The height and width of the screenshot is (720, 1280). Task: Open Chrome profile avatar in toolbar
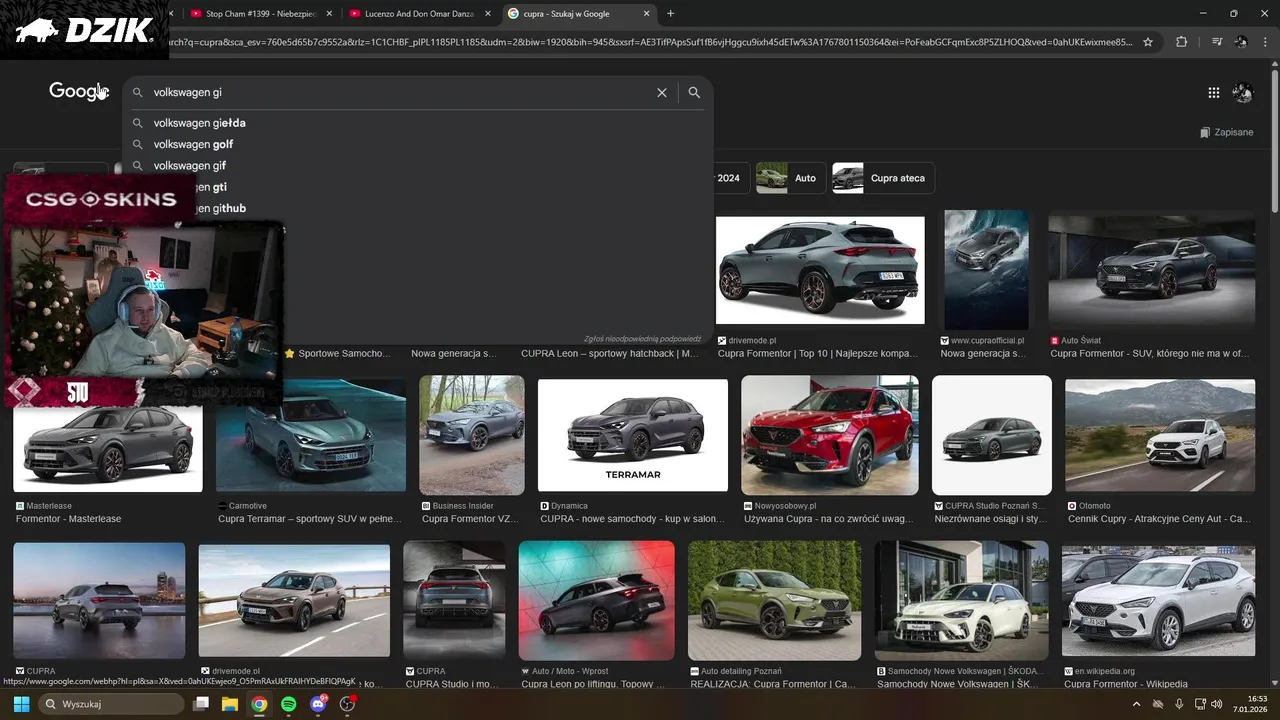[1241, 42]
